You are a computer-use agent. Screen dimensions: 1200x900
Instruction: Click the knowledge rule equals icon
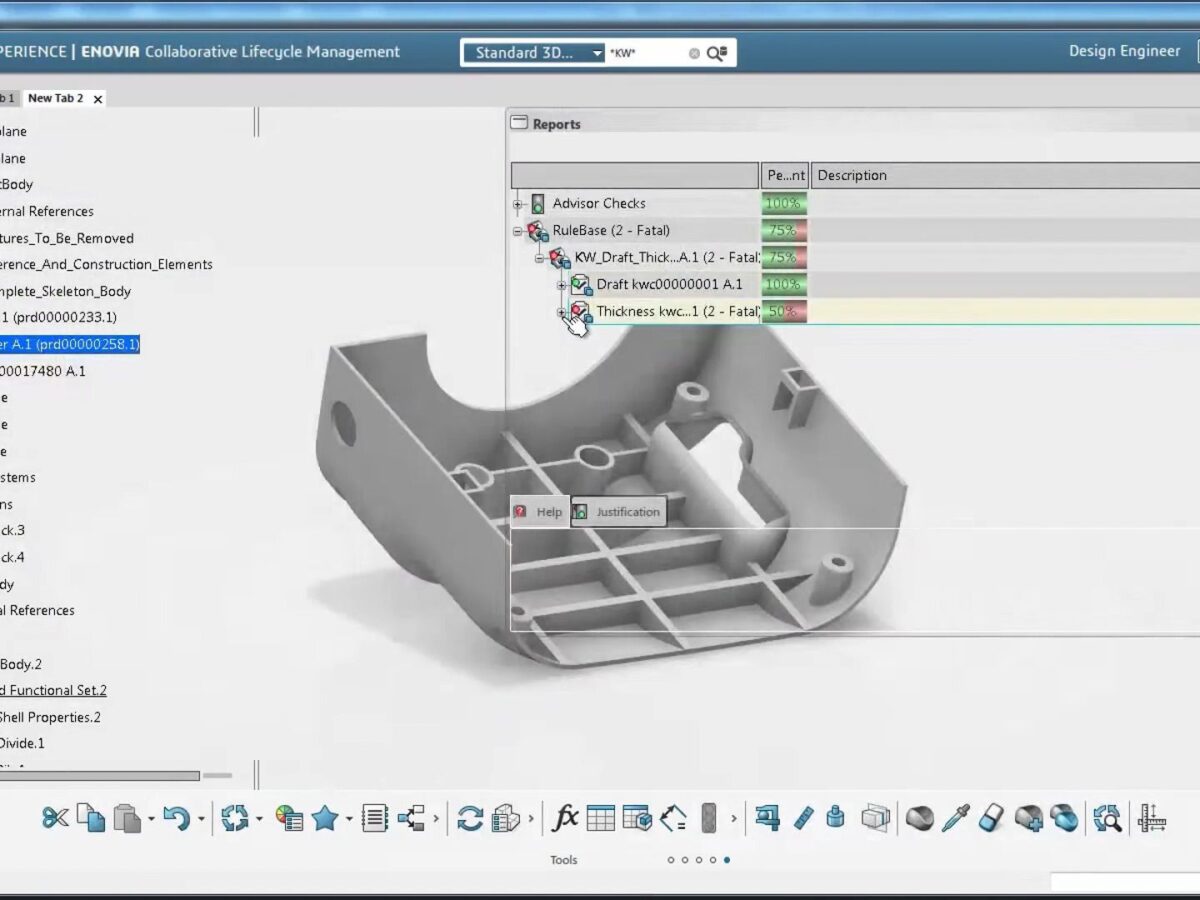[673, 818]
